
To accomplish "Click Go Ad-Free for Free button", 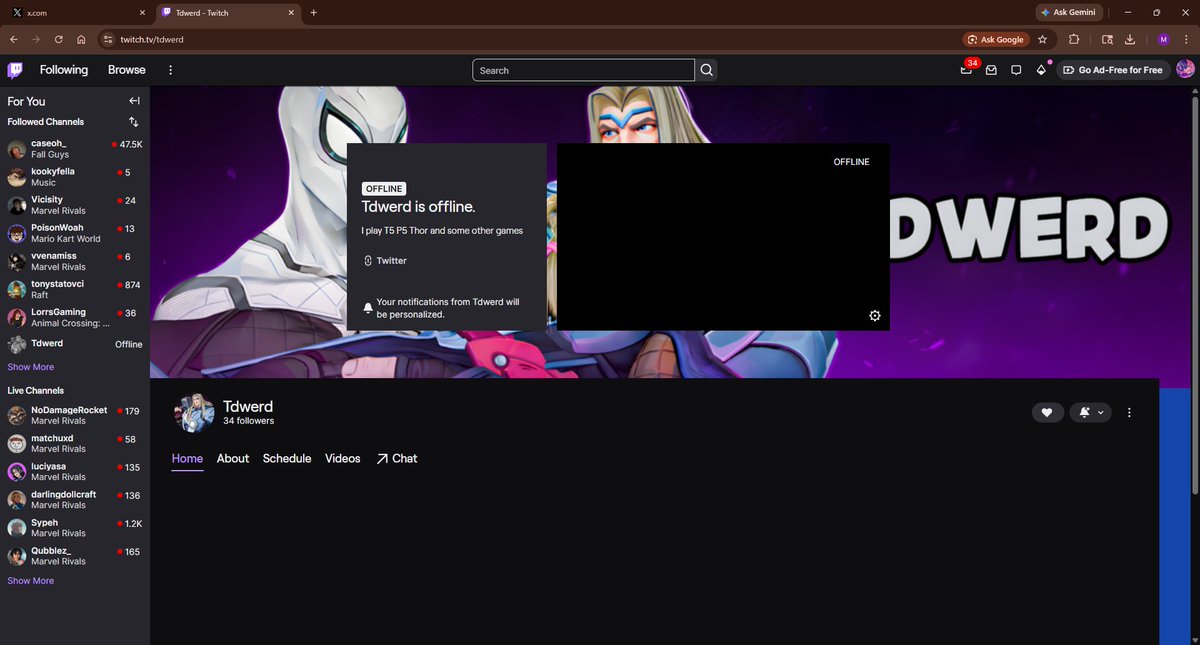I will coord(1112,70).
